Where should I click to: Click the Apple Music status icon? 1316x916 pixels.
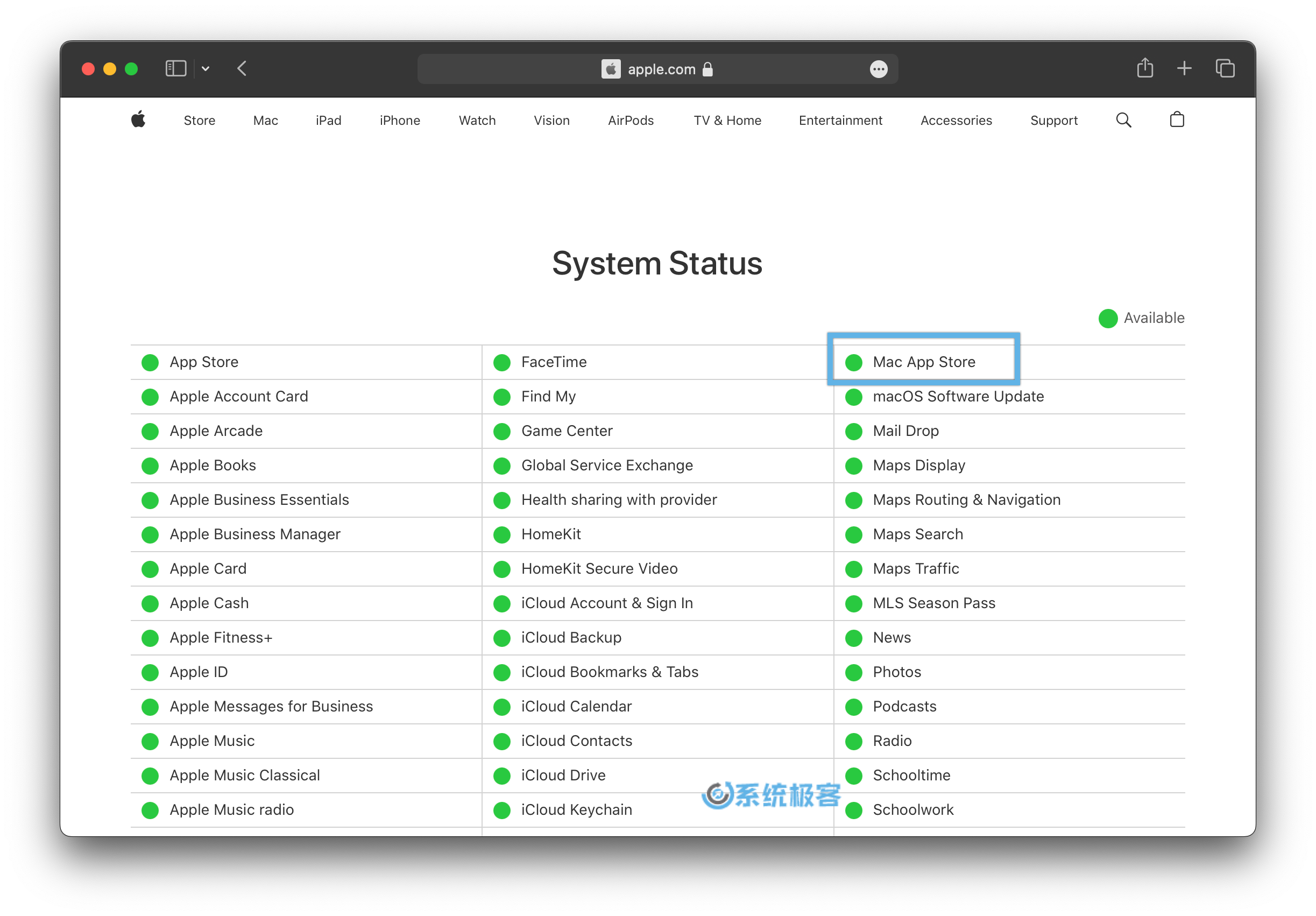(151, 741)
